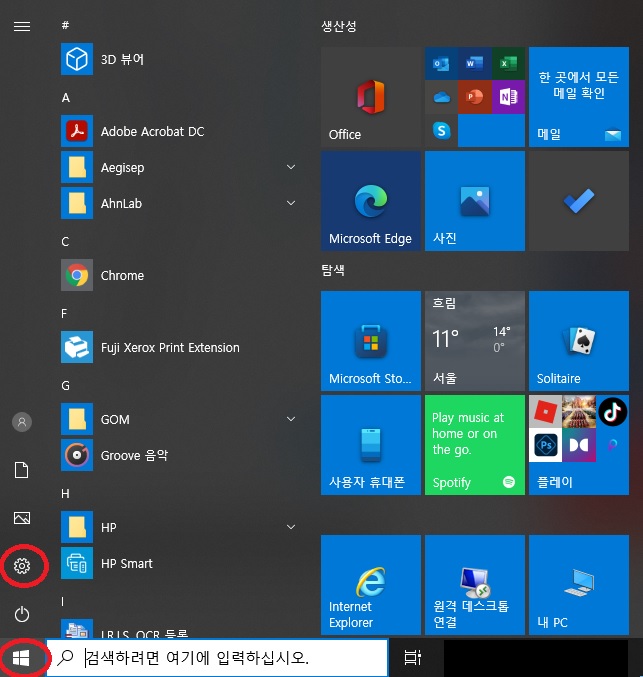The width and height of the screenshot is (643, 677).
Task: Open PowerPoint from the Office group tile
Action: tap(475, 97)
